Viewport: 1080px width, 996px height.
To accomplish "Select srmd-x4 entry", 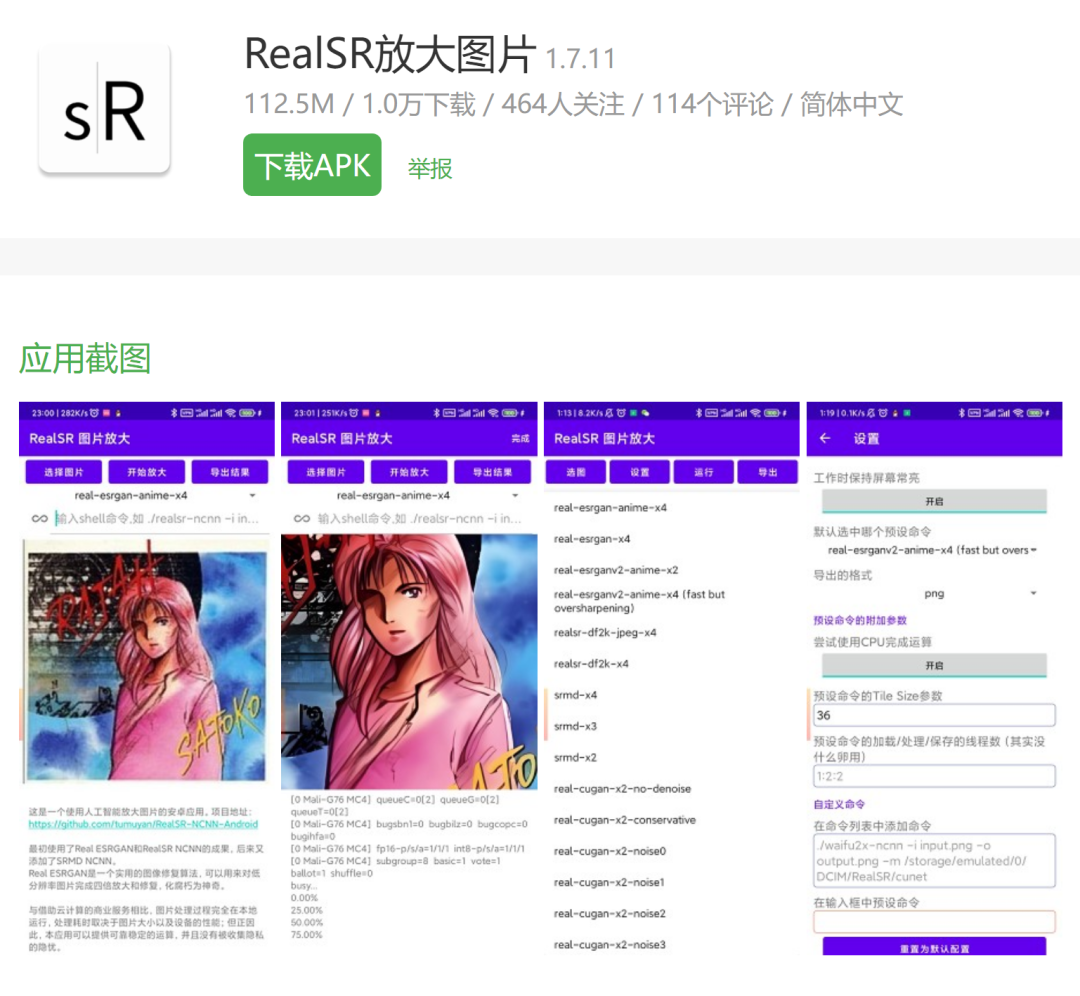I will (575, 695).
